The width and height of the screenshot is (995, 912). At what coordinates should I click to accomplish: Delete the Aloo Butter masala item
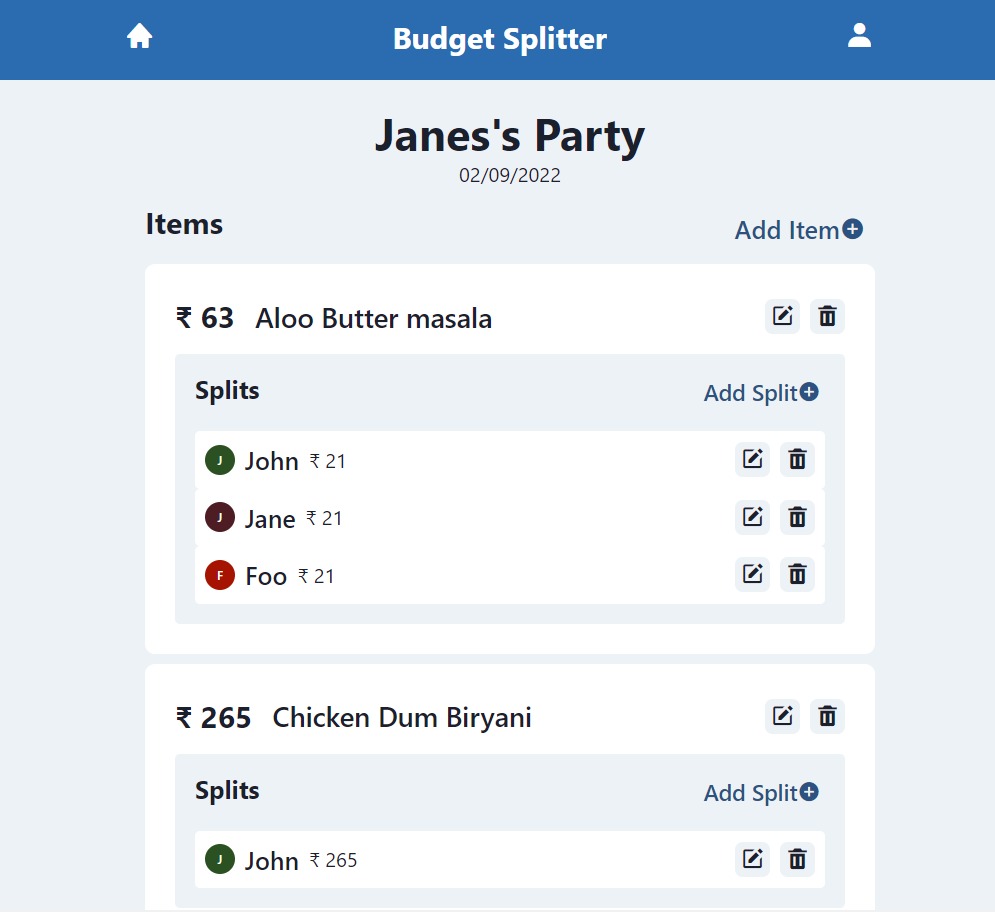coord(827,316)
